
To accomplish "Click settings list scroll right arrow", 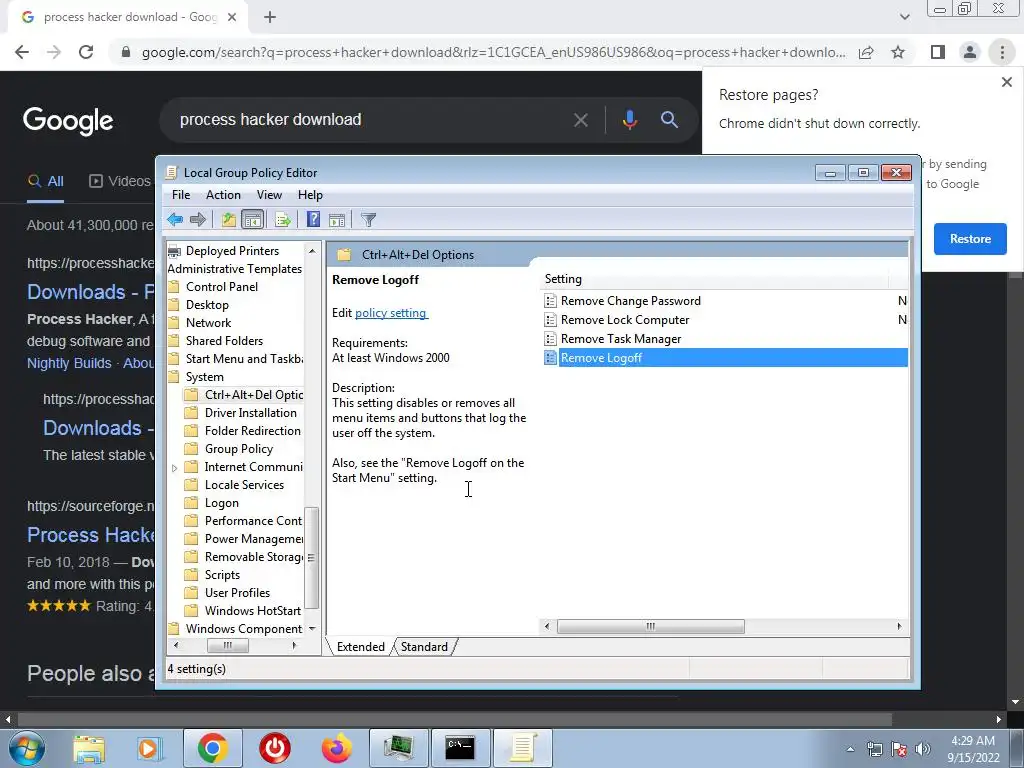I will [x=900, y=626].
